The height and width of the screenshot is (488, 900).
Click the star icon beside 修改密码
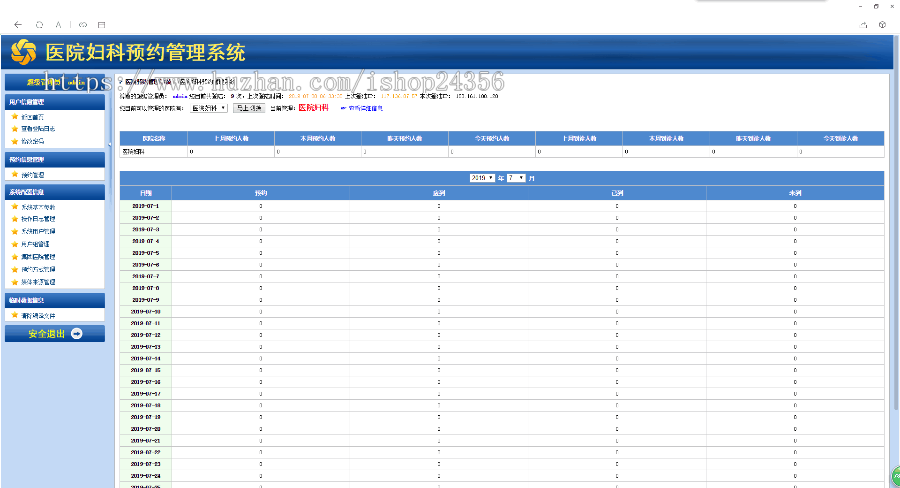coord(15,141)
